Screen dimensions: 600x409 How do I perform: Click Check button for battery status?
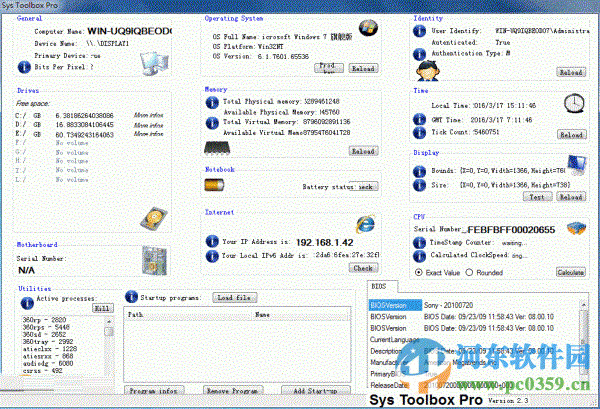pos(364,186)
